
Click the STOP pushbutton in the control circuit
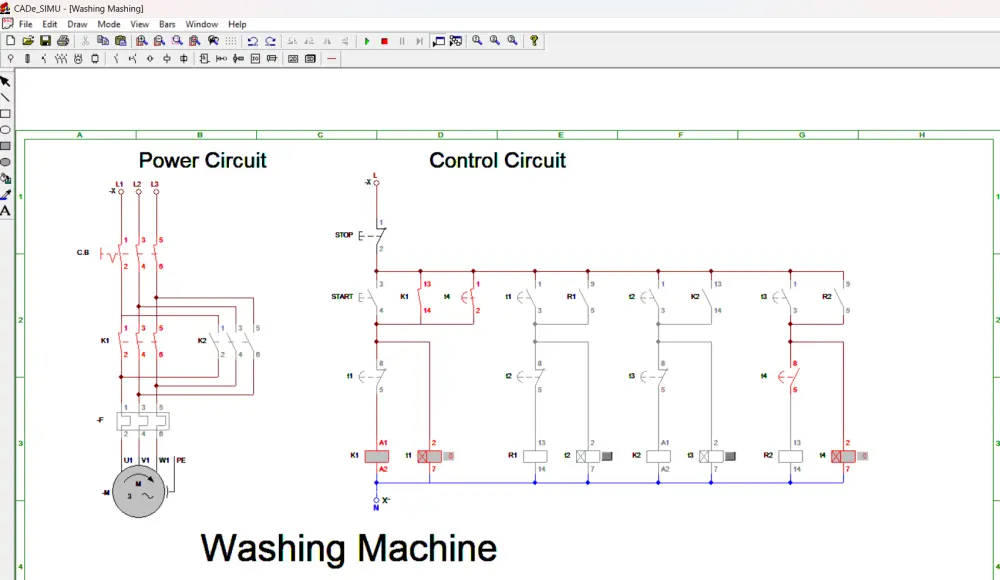[x=372, y=235]
